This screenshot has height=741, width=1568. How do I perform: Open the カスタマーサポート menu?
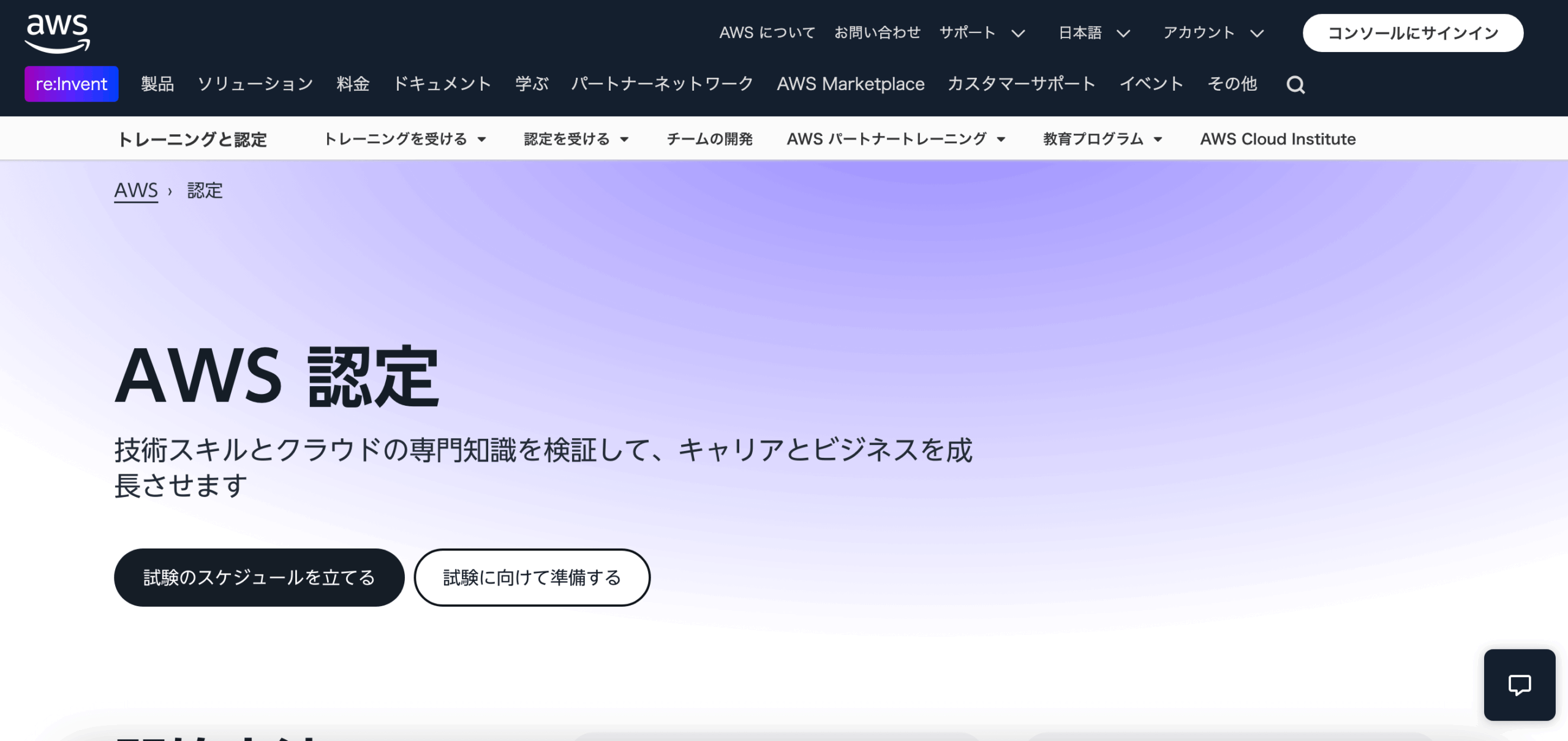tap(1022, 84)
